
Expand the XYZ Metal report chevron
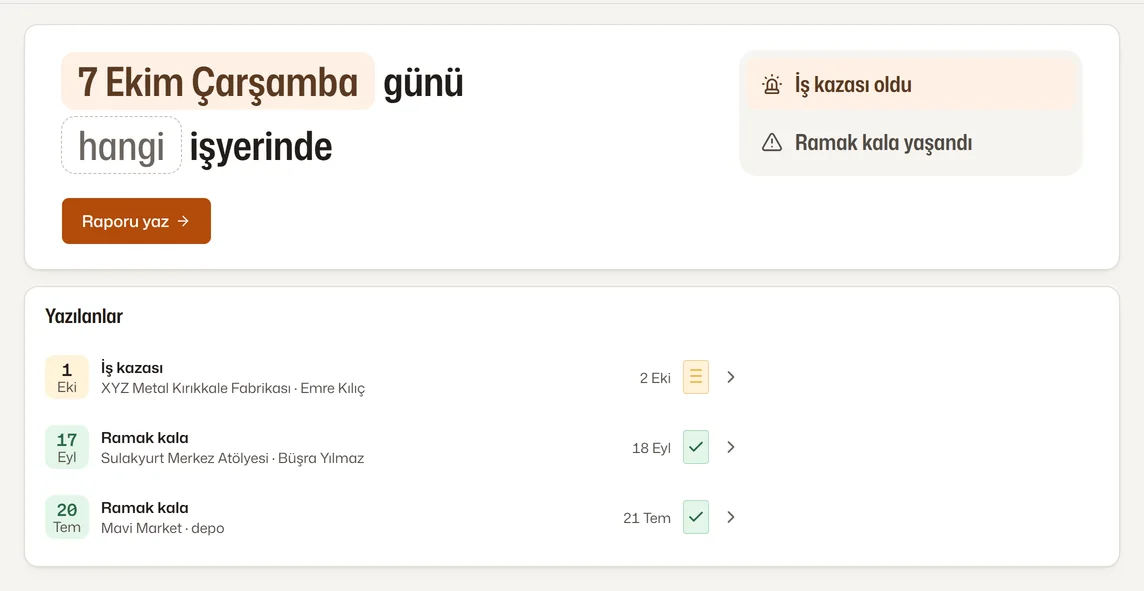click(x=731, y=377)
